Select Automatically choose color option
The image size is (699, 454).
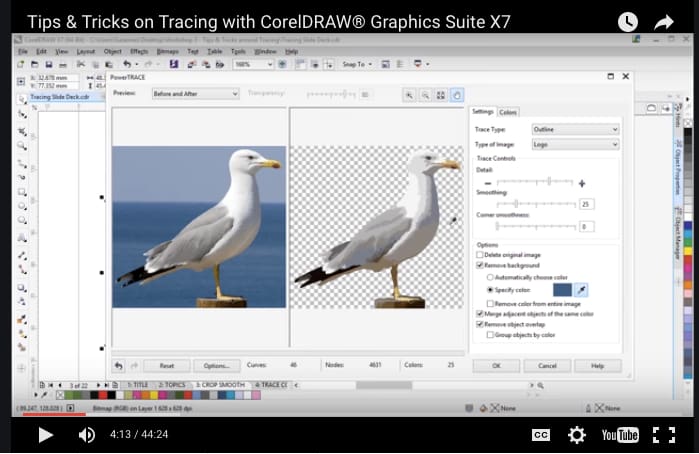(x=490, y=277)
